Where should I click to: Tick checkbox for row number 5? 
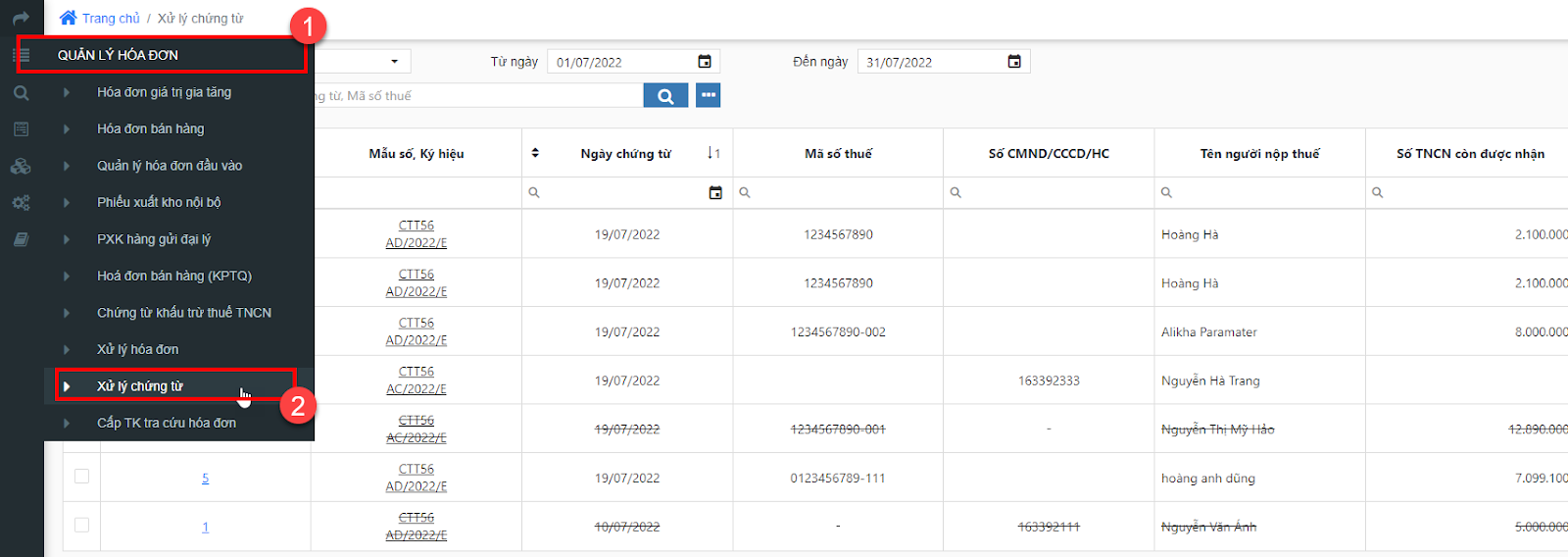pos(81,477)
